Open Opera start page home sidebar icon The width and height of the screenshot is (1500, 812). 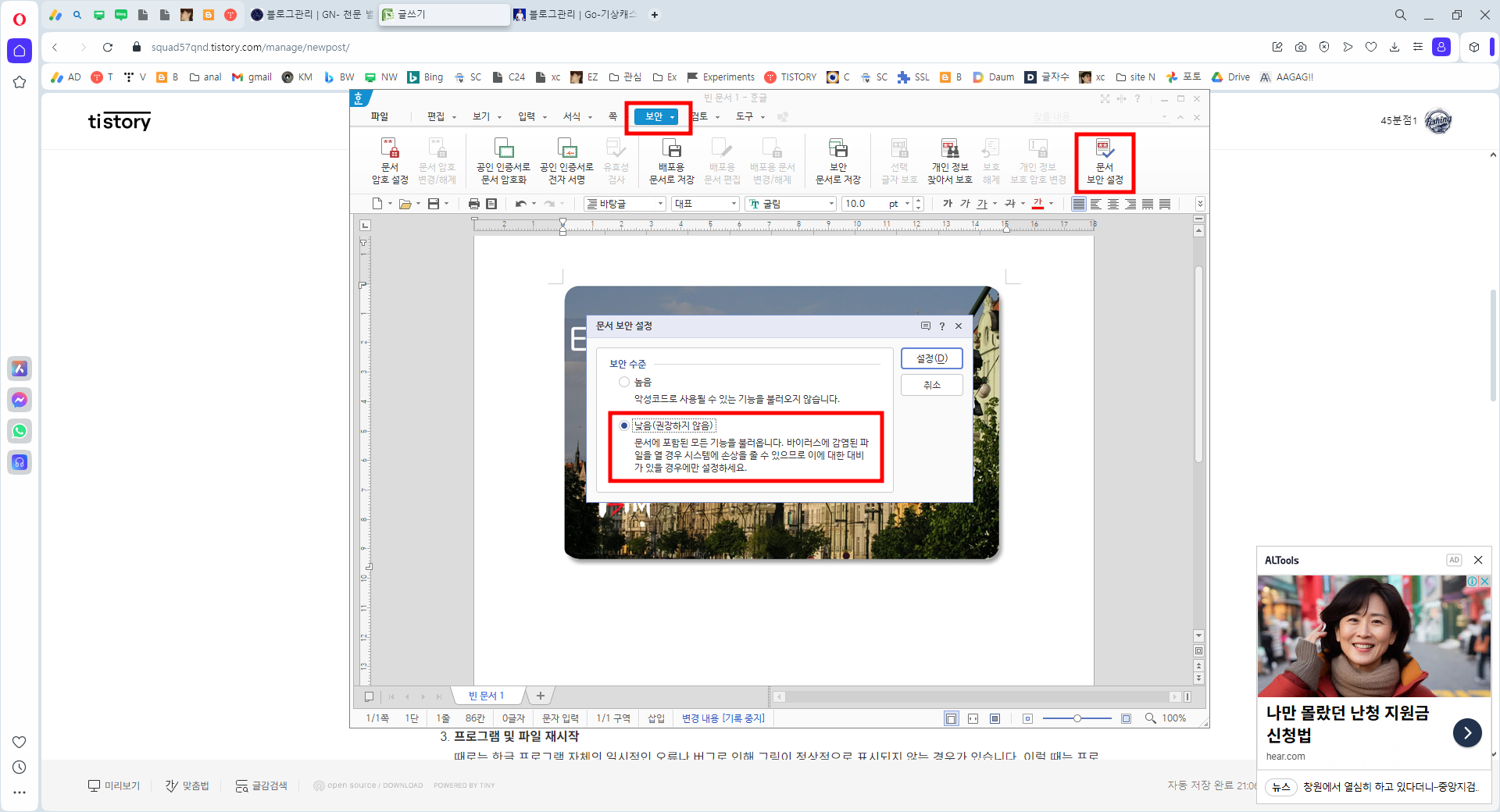tap(20, 51)
